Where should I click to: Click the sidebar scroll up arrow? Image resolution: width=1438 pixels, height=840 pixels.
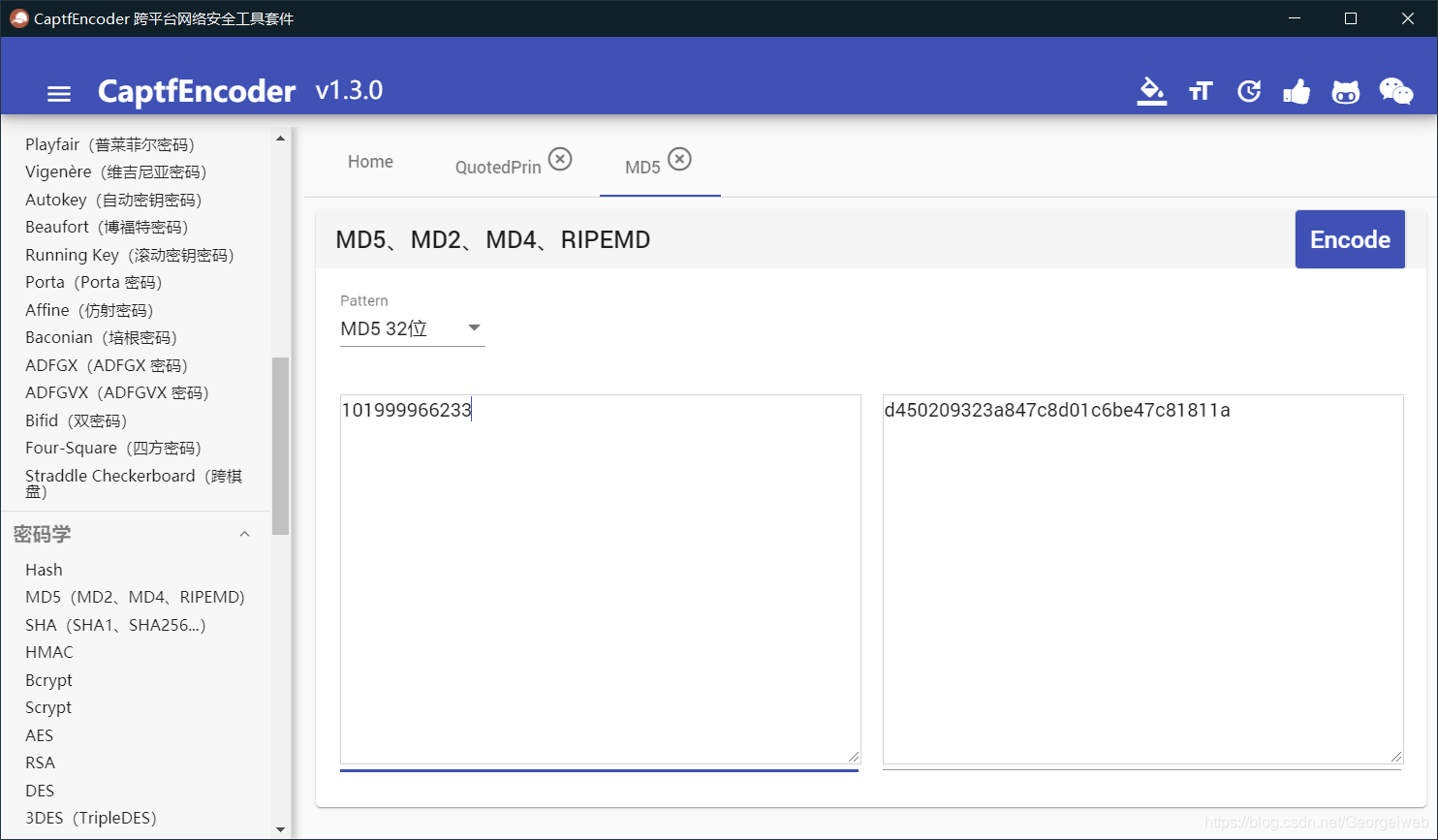coord(281,139)
